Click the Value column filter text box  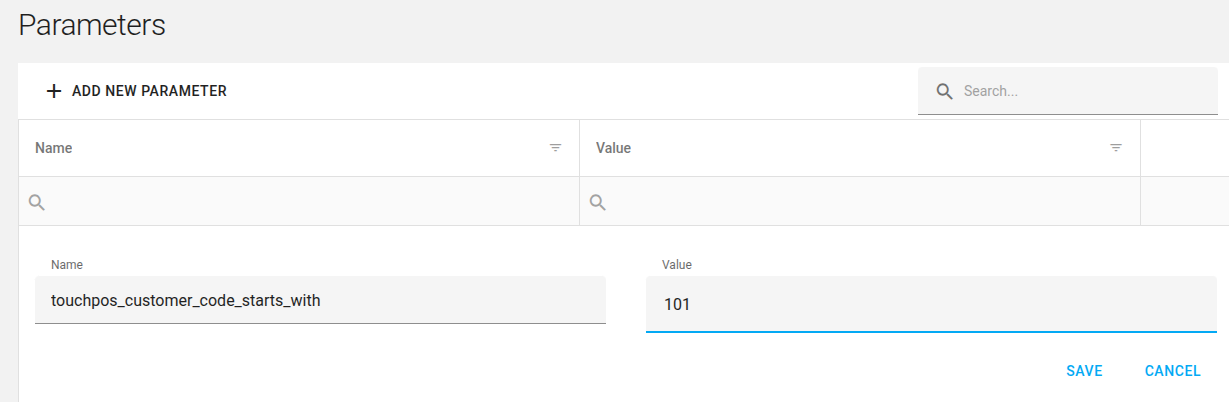(870, 202)
